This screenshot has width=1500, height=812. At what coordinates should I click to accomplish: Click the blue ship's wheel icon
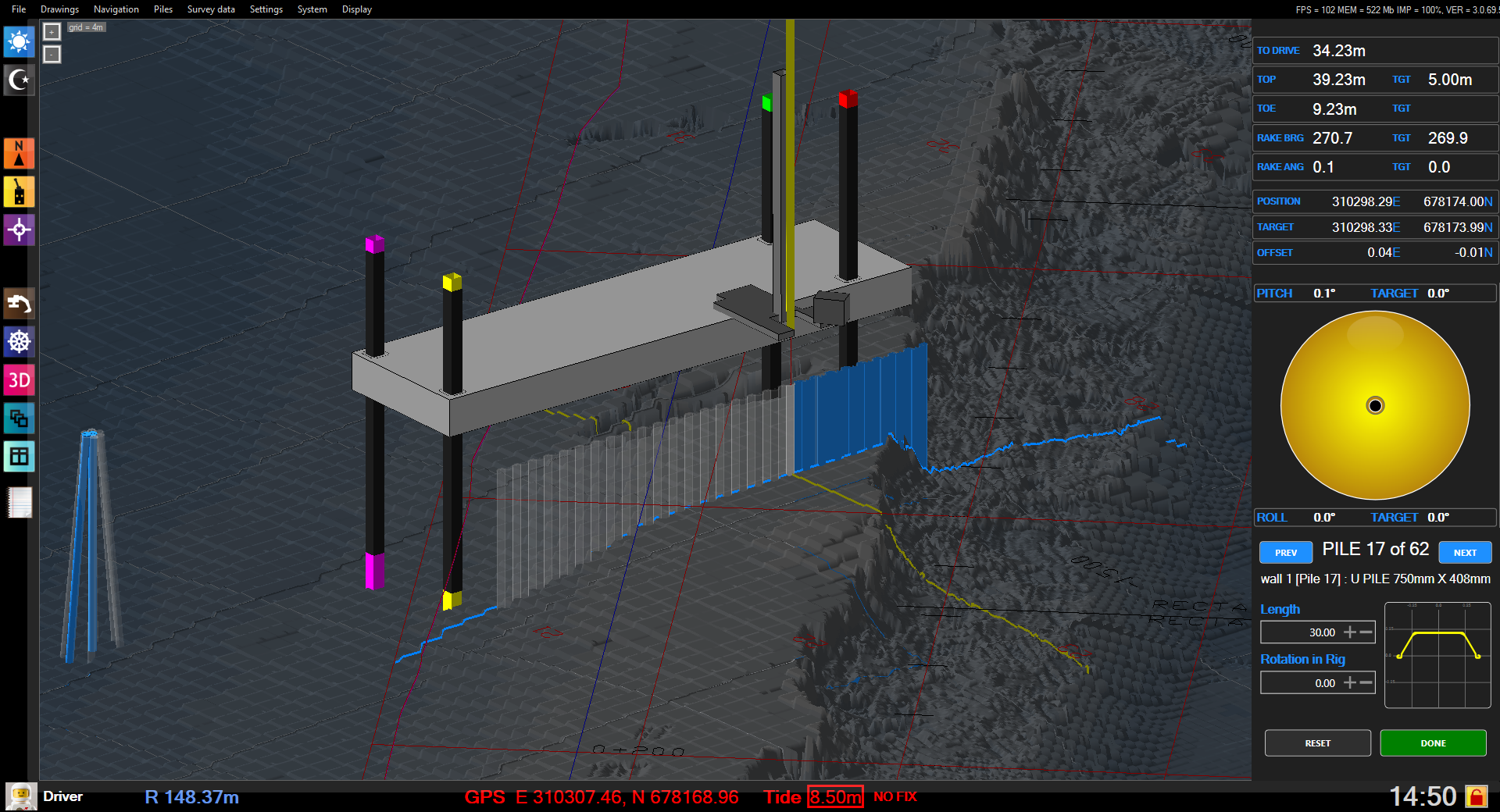pos(19,341)
